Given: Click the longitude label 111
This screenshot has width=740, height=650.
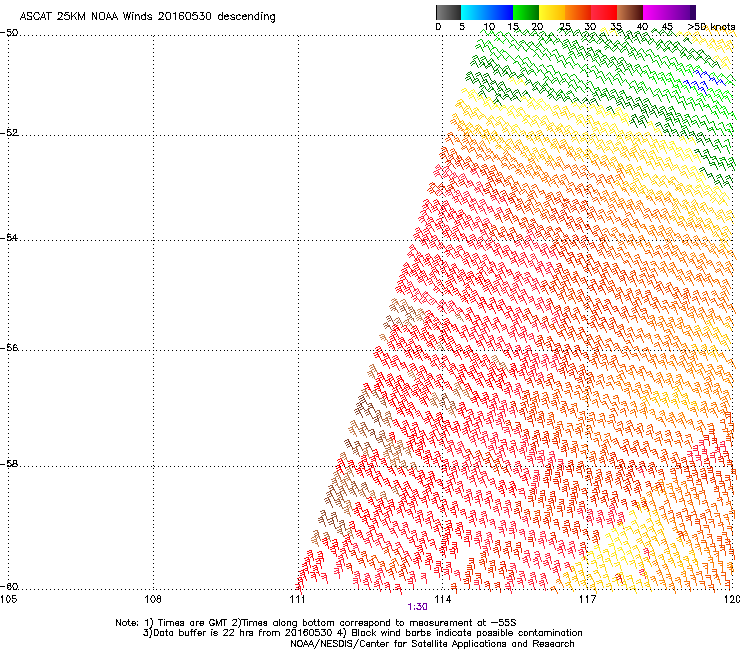Looking at the screenshot, I should pyautogui.click(x=298, y=599).
